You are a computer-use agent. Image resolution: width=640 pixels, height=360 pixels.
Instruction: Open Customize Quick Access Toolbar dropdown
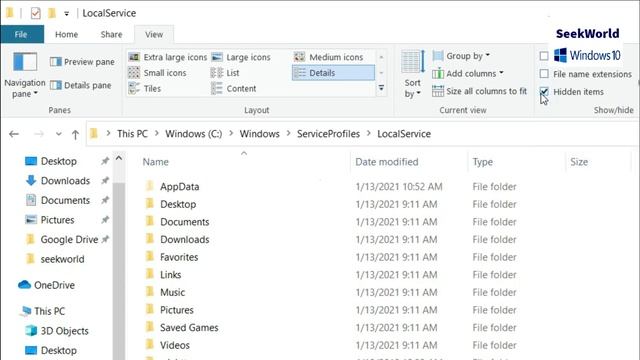(x=67, y=13)
